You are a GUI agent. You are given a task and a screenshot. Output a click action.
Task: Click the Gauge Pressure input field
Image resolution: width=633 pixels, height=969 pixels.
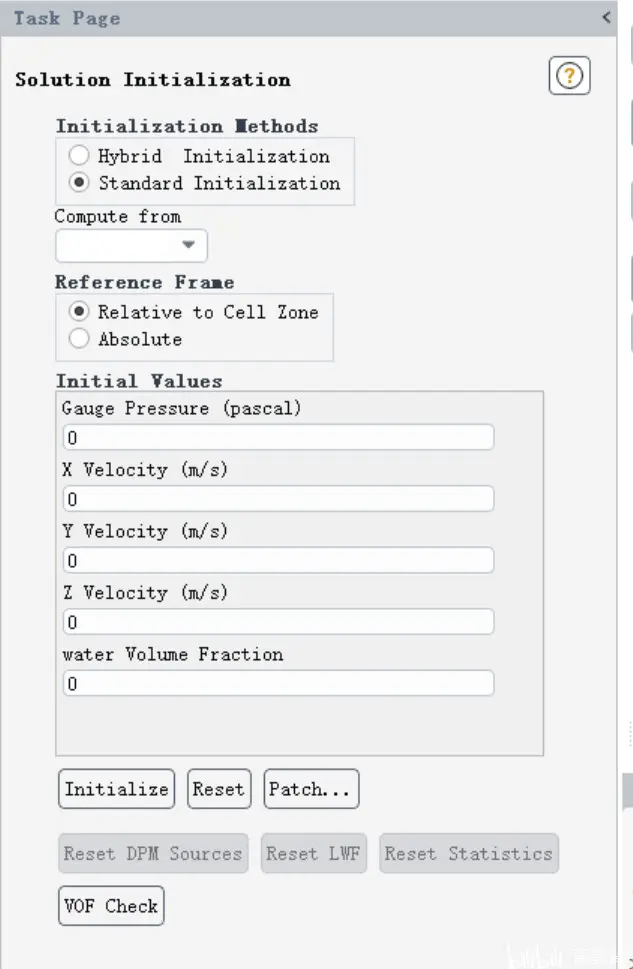(278, 438)
